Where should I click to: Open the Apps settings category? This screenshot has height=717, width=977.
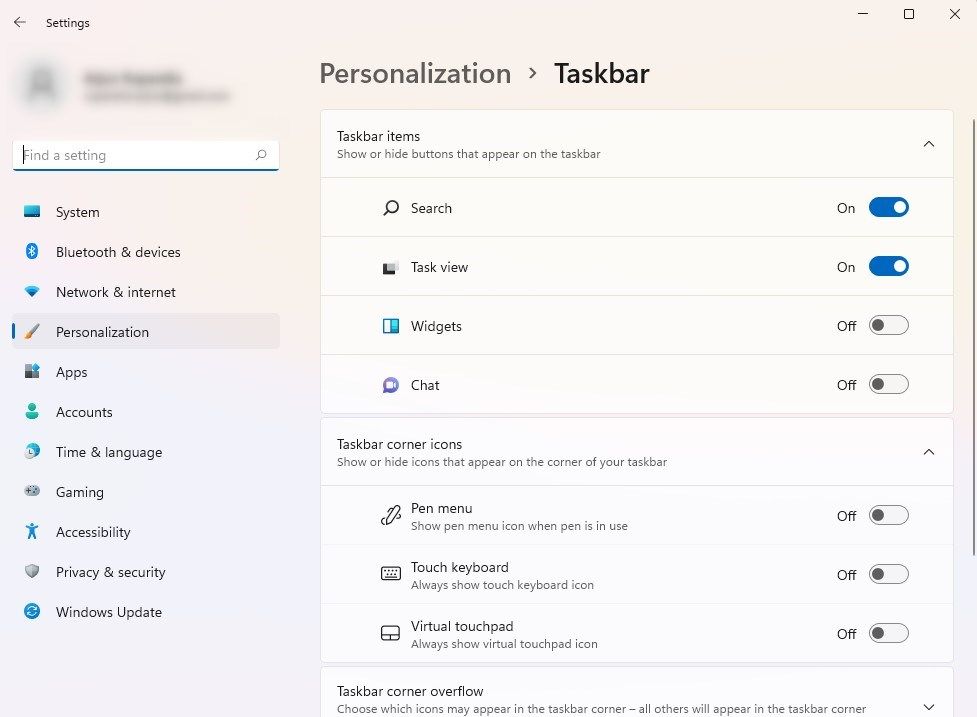point(72,372)
